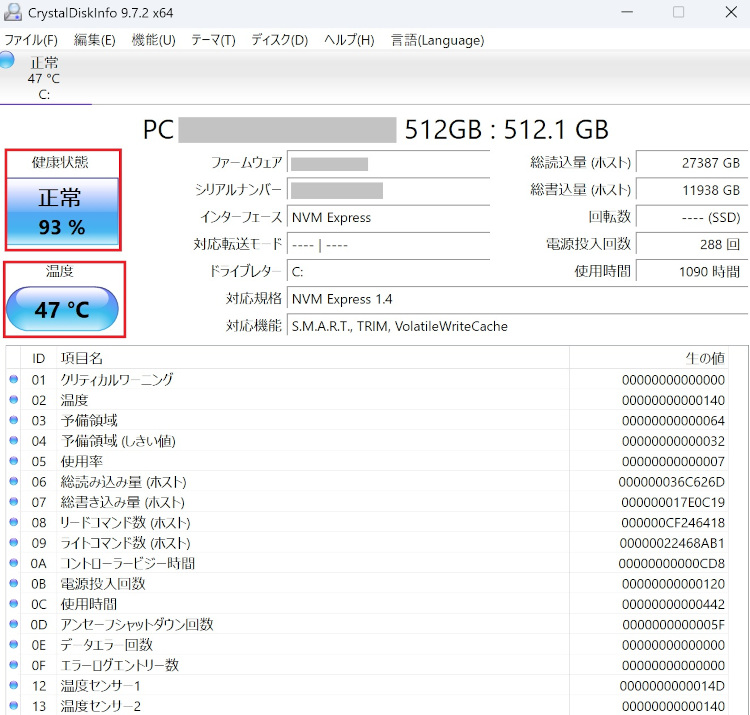
Task: Open the 編集(E) menu
Action: tap(95, 40)
